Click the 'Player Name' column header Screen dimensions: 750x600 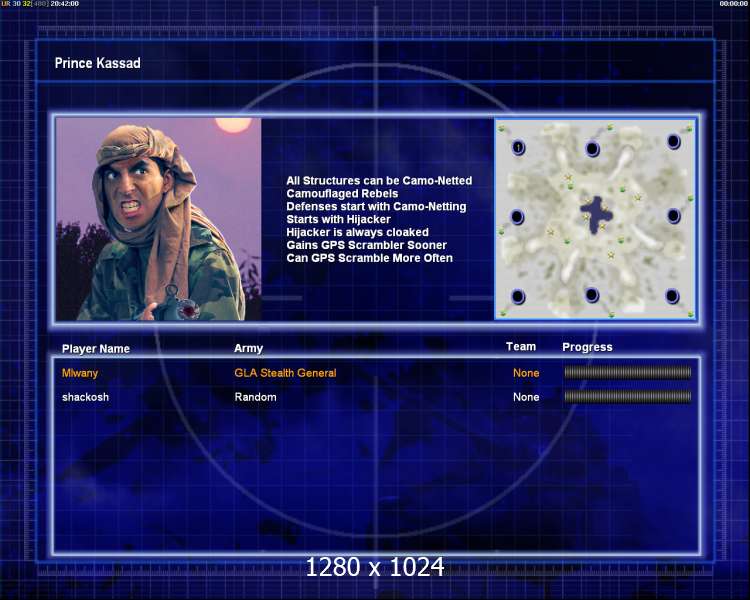pos(96,349)
